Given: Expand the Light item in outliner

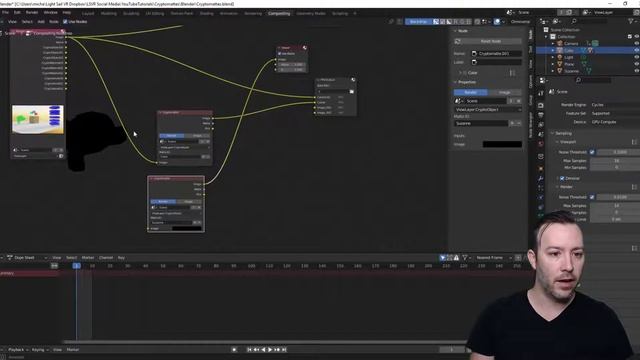Looking at the screenshot, I should pos(553,57).
